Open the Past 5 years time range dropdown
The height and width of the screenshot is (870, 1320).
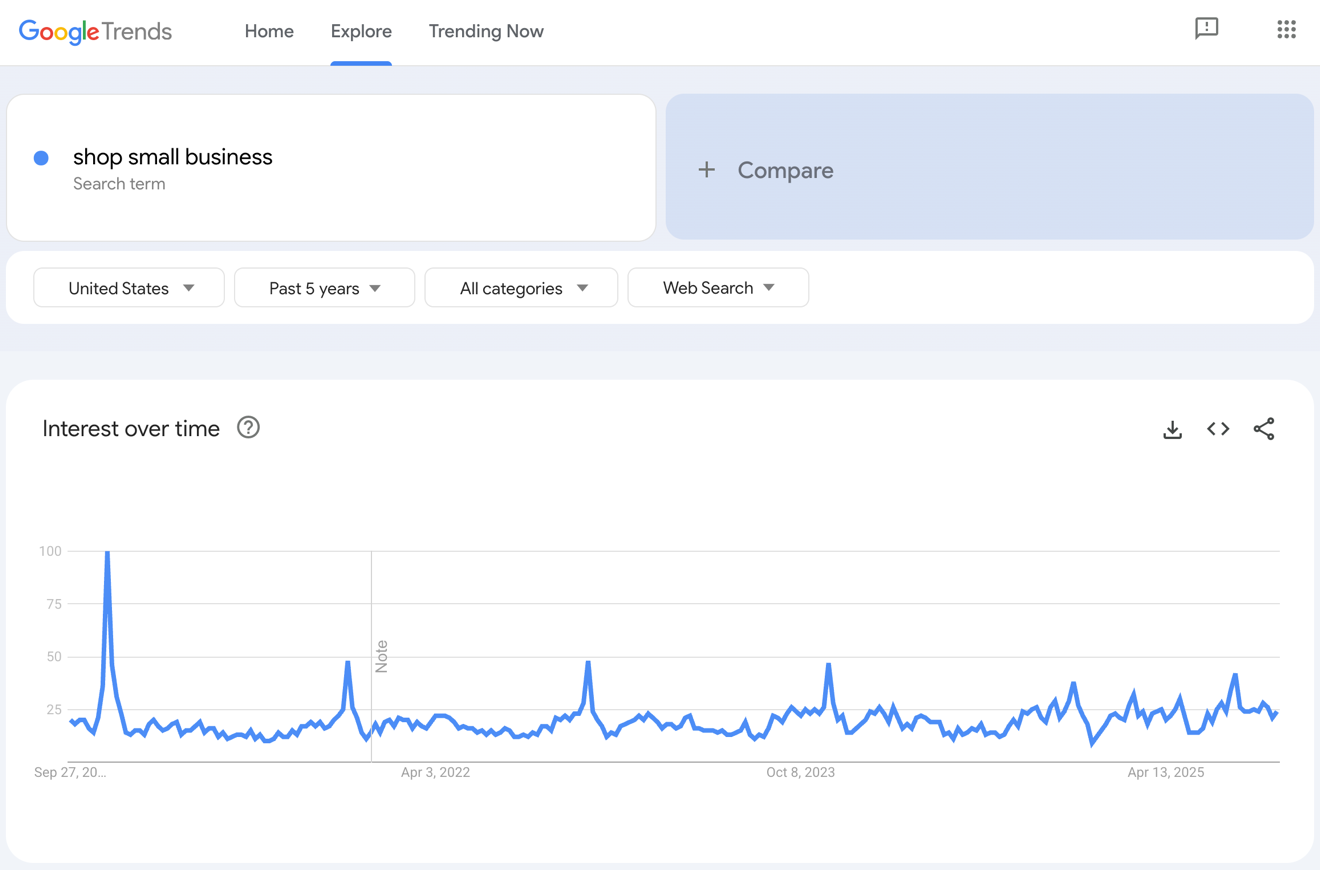(x=324, y=287)
